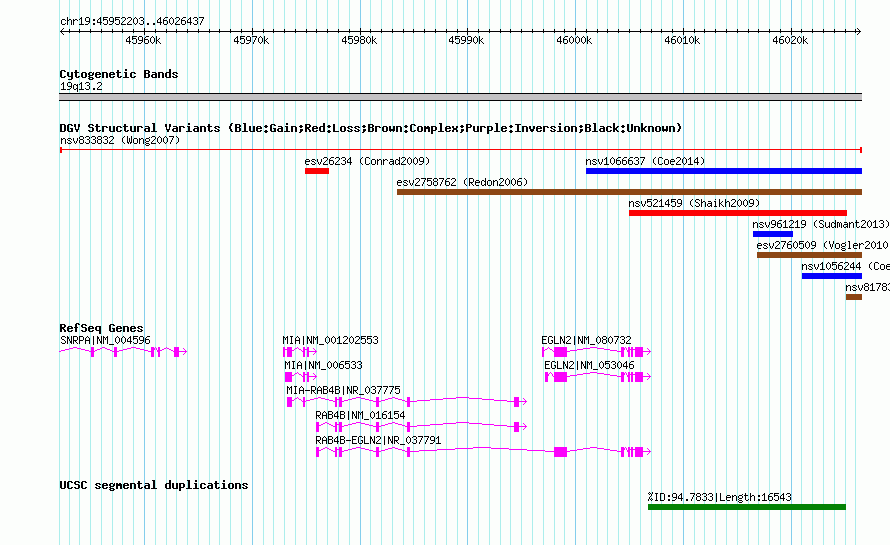Click the nsv833832 thin red span line

[x=461, y=150]
